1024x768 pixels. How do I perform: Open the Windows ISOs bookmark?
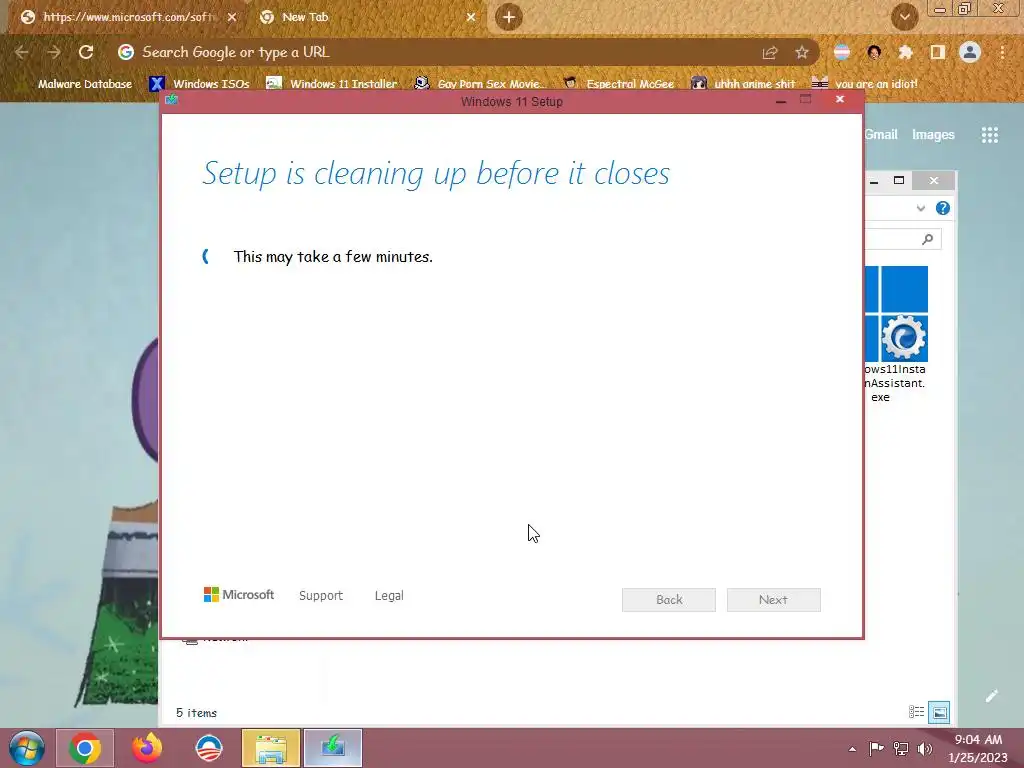[200, 84]
